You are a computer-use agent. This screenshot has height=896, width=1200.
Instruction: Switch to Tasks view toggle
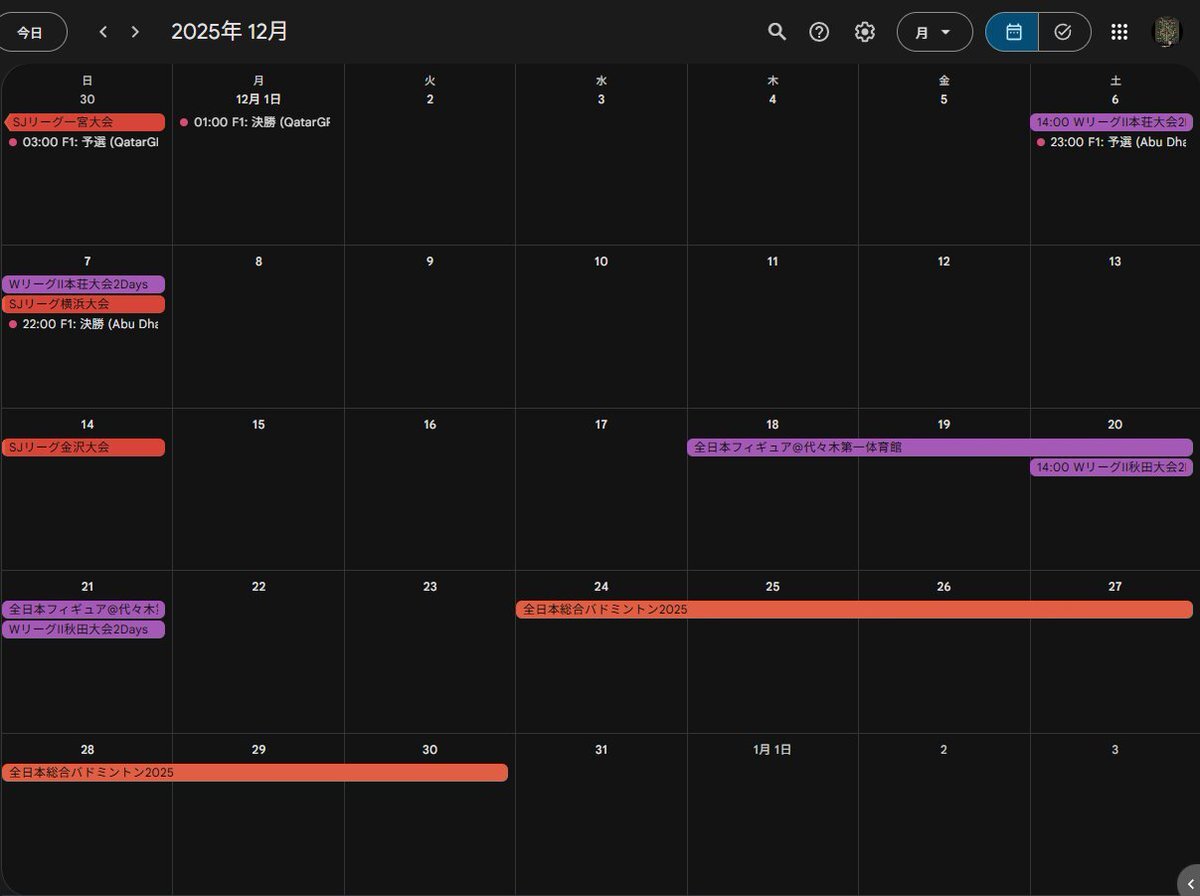1063,32
